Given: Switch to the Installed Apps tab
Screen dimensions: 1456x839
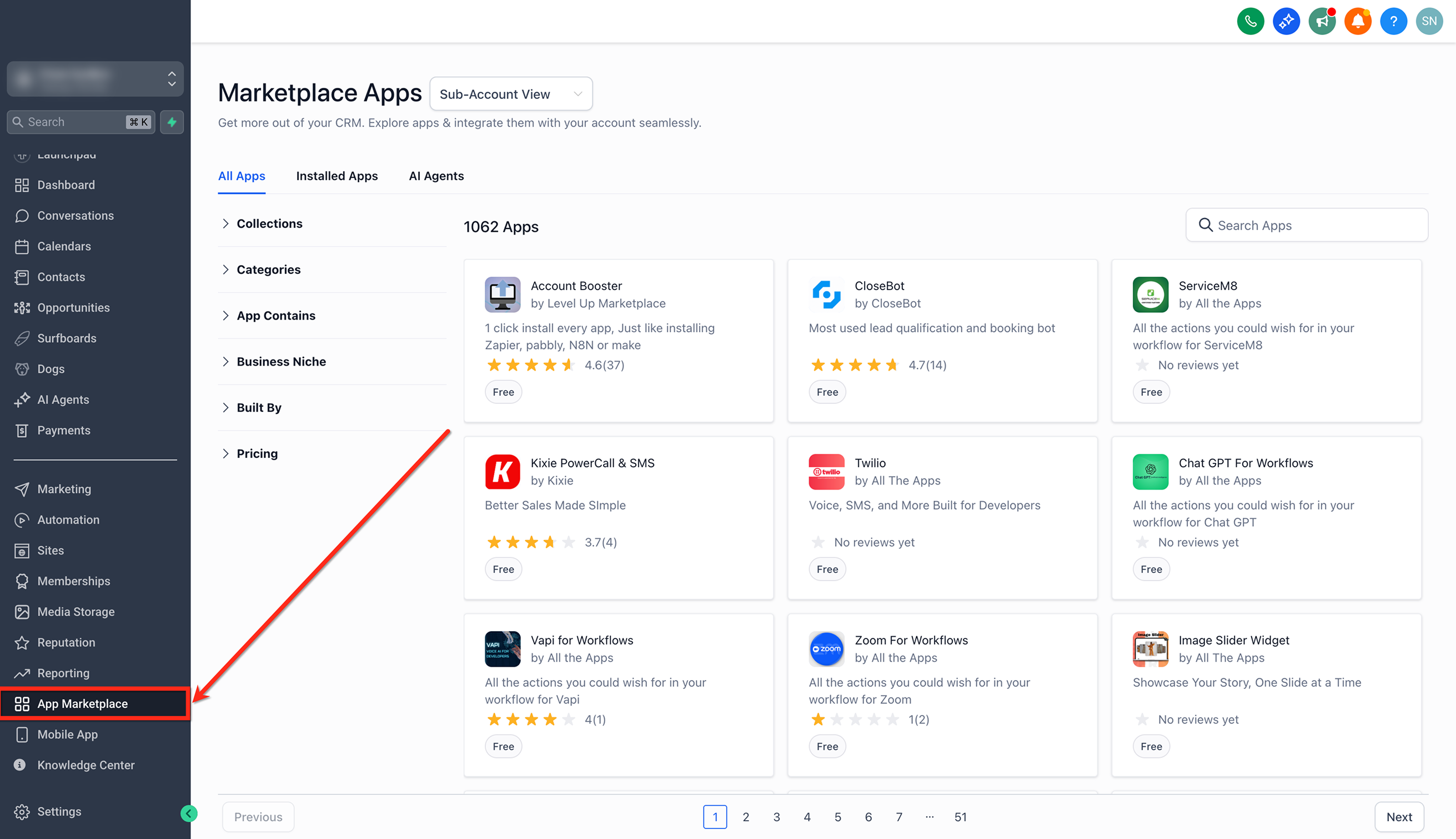Looking at the screenshot, I should 337,176.
